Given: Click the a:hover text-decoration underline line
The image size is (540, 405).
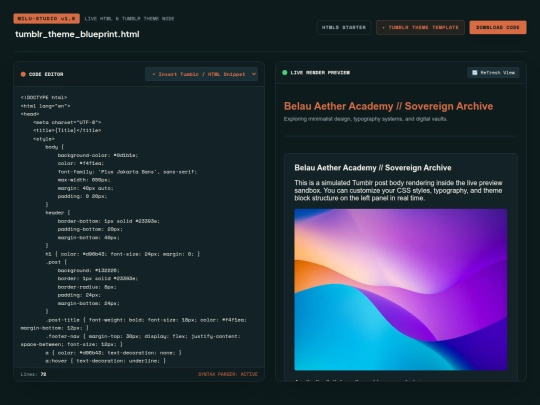Looking at the screenshot, I should point(105,361).
